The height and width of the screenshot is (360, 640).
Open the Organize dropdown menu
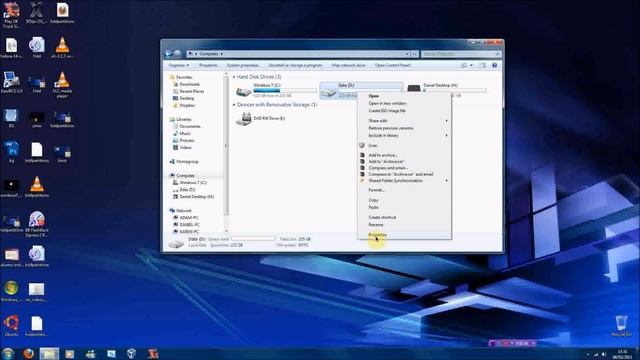(179, 65)
